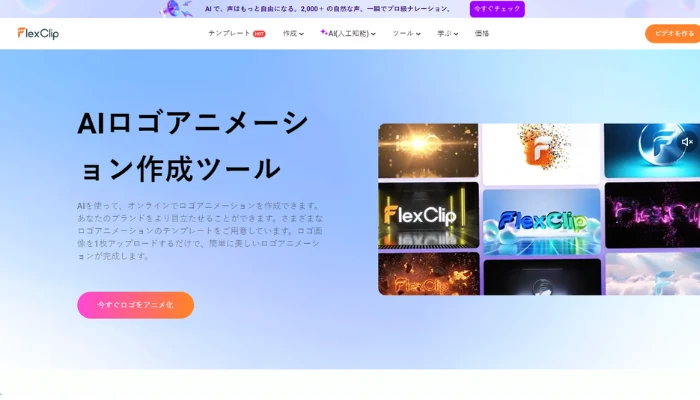Unmute the video preview speaker icon

tap(687, 142)
